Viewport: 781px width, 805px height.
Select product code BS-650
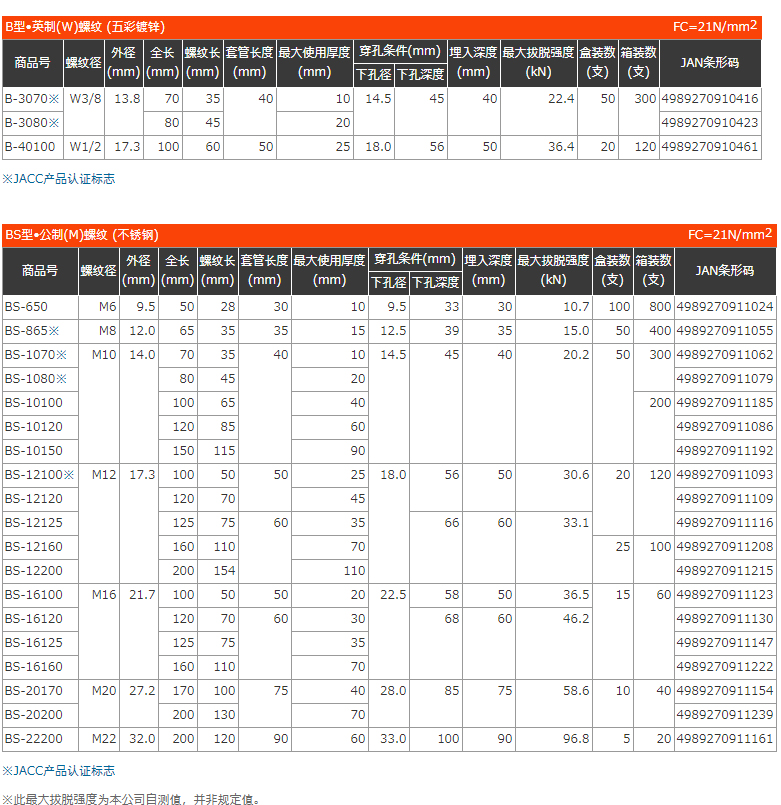[26, 306]
